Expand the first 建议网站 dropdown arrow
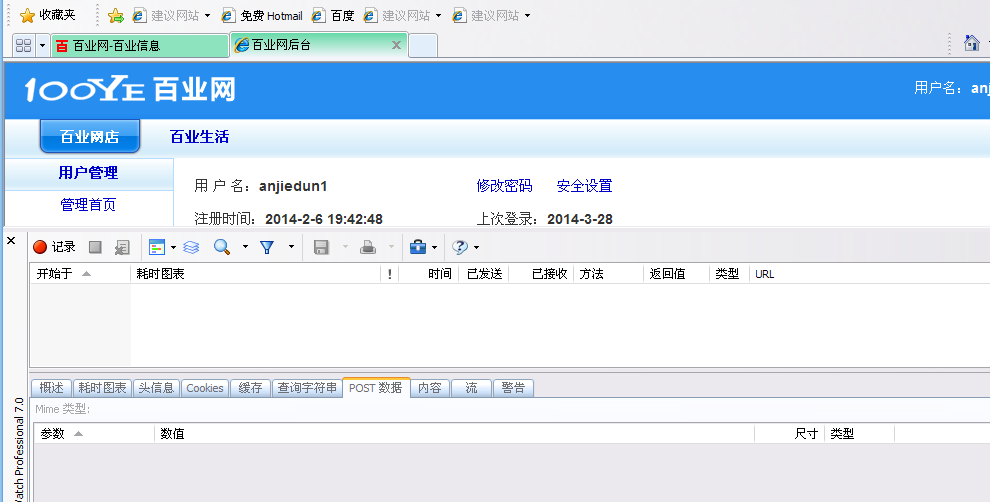 [x=207, y=16]
